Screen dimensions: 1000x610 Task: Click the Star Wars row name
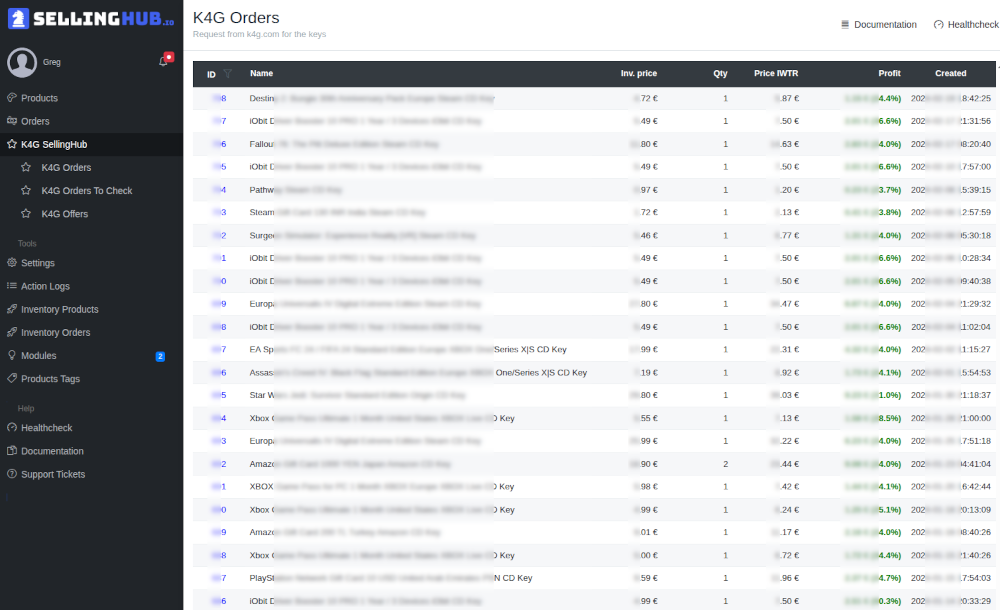pyautogui.click(x=357, y=395)
